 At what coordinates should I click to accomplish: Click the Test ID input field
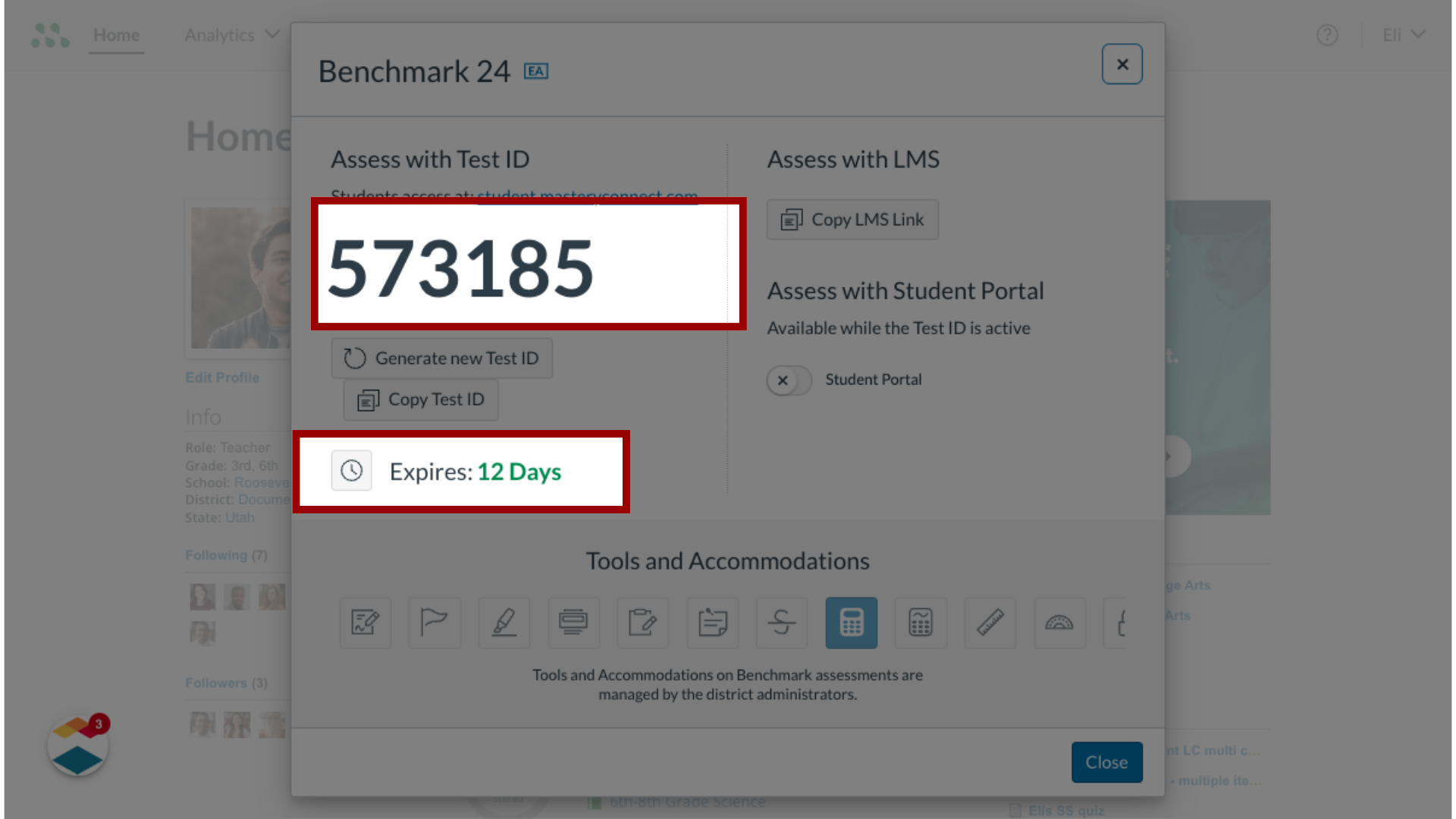(x=528, y=265)
